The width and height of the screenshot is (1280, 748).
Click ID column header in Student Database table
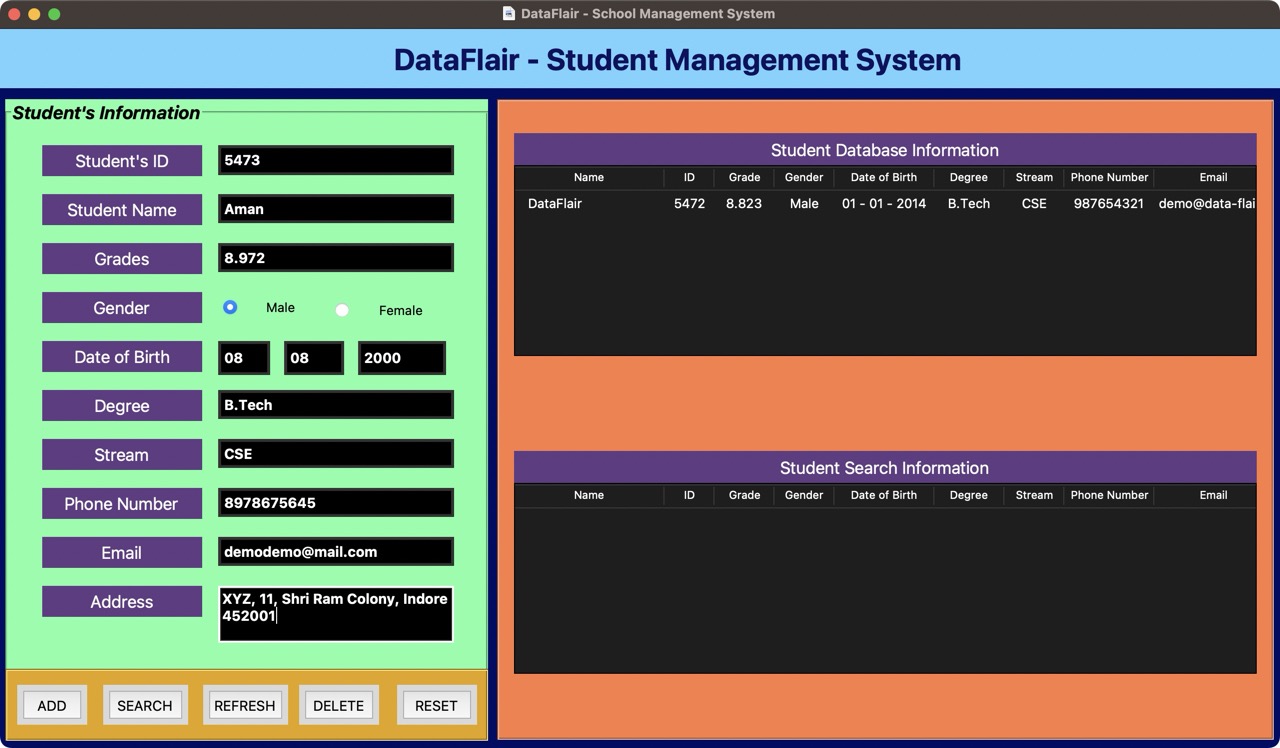[x=689, y=177]
